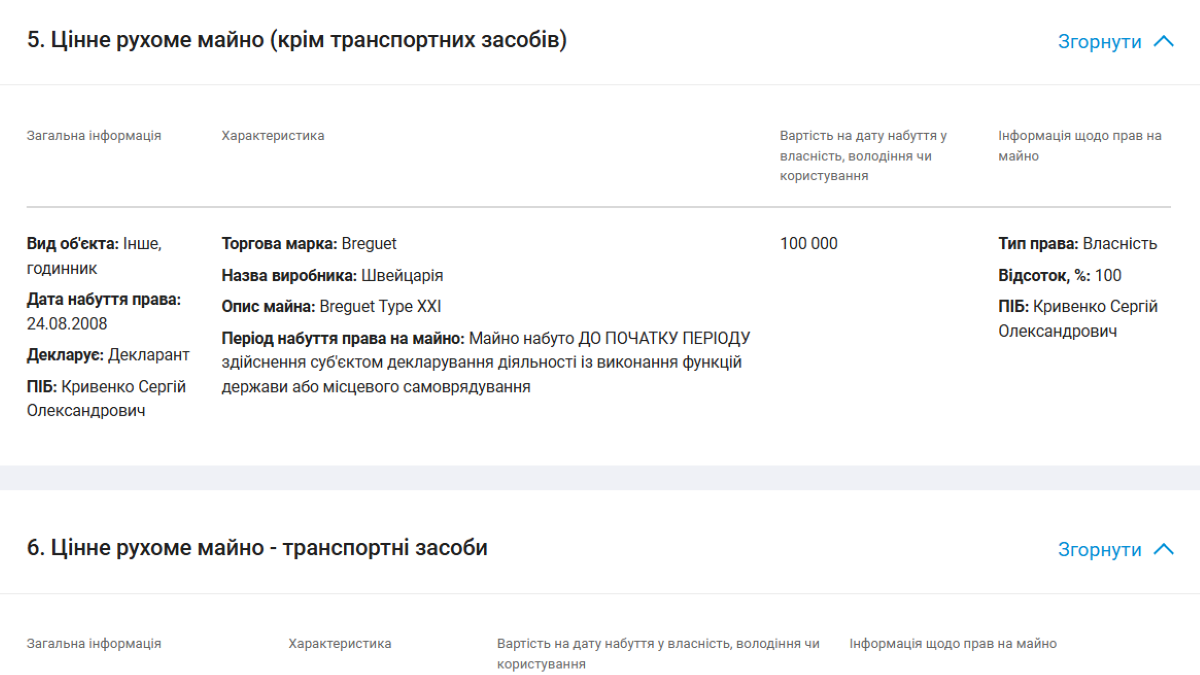1200x675 pixels.
Task: Click chevron icon beside section 5 Згорнути
Action: click(x=1163, y=42)
